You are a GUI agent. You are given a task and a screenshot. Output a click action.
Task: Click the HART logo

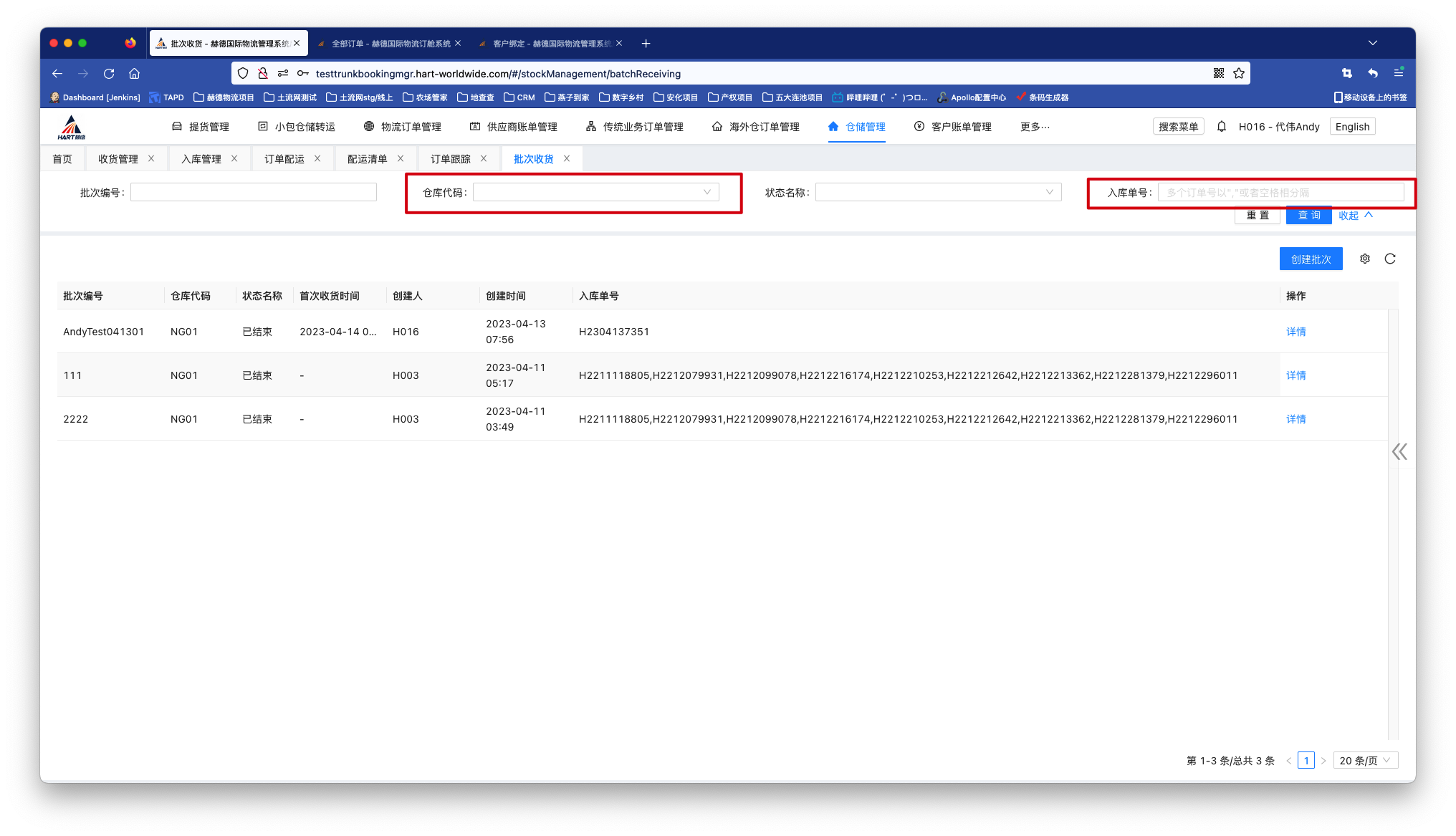pyautogui.click(x=71, y=127)
